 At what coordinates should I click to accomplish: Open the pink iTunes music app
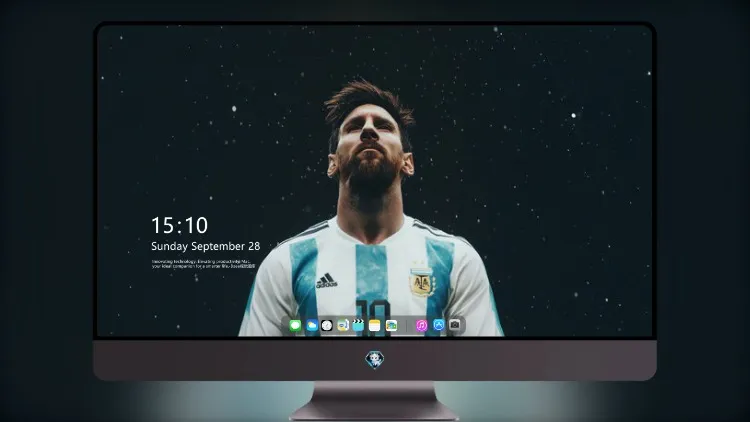[x=421, y=326]
